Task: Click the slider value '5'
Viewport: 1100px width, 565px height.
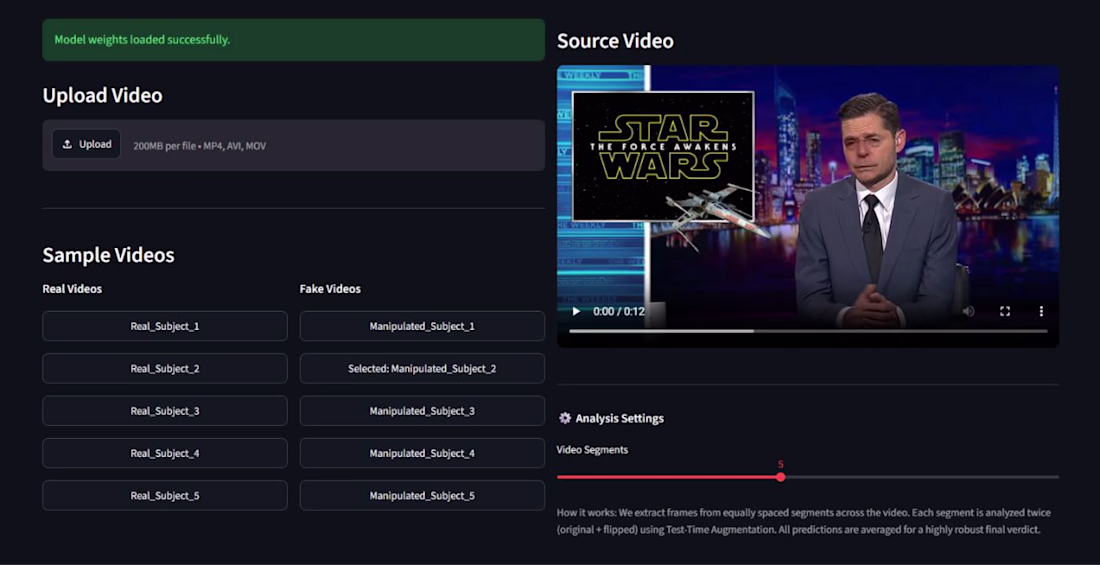Action: 781,464
